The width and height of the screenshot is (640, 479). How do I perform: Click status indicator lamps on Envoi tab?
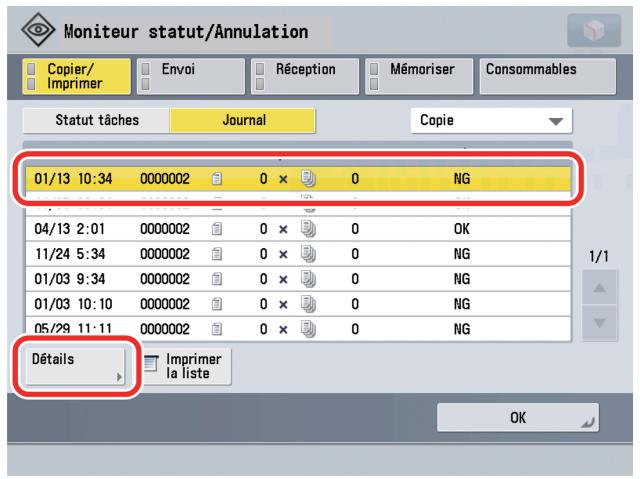click(145, 77)
